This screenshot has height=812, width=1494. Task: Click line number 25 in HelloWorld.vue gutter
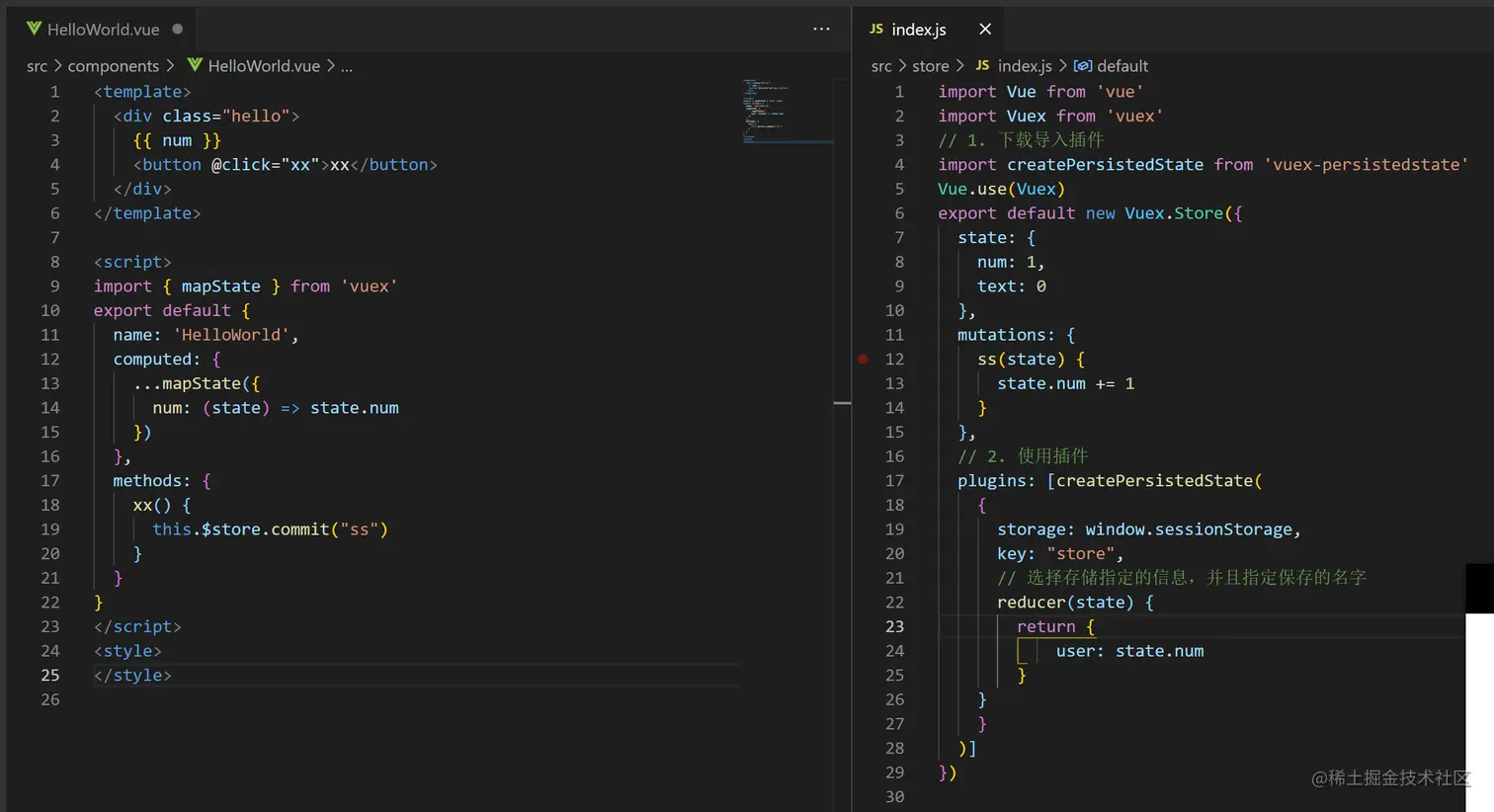pyautogui.click(x=50, y=676)
